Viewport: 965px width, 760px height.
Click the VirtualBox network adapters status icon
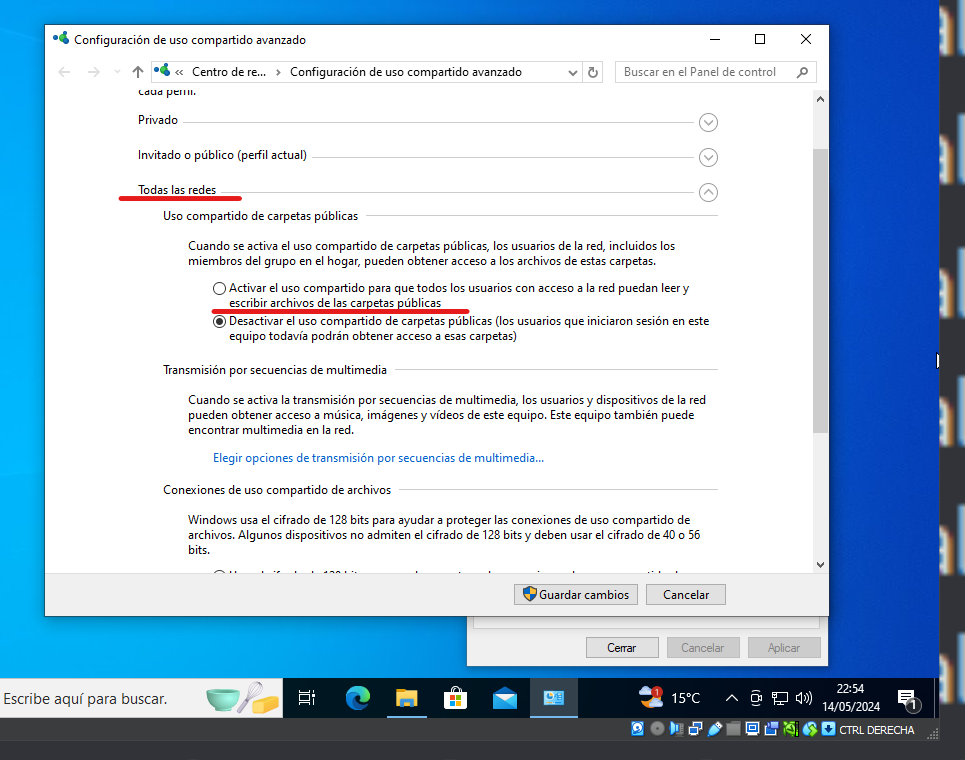pos(694,729)
